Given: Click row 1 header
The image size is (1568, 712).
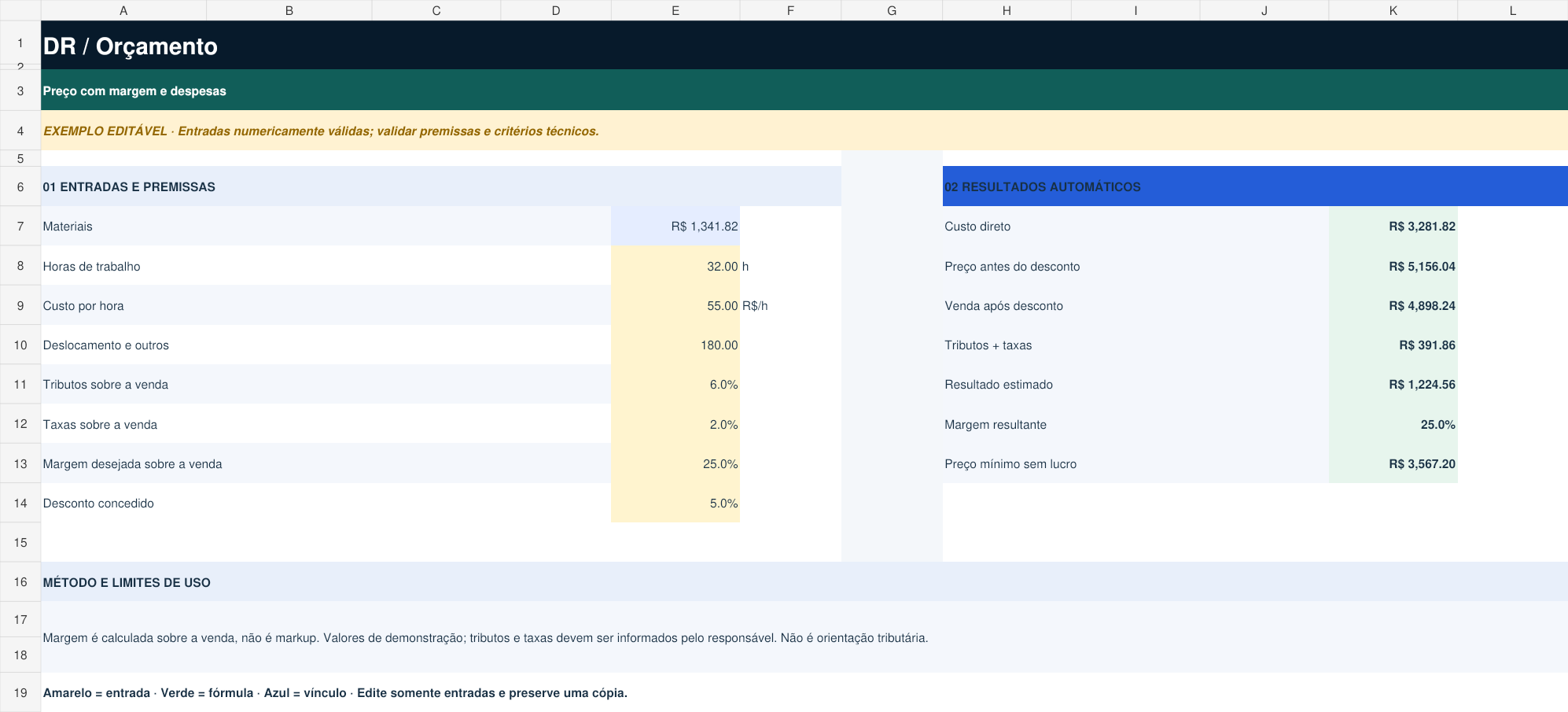Looking at the screenshot, I should tap(20, 42).
